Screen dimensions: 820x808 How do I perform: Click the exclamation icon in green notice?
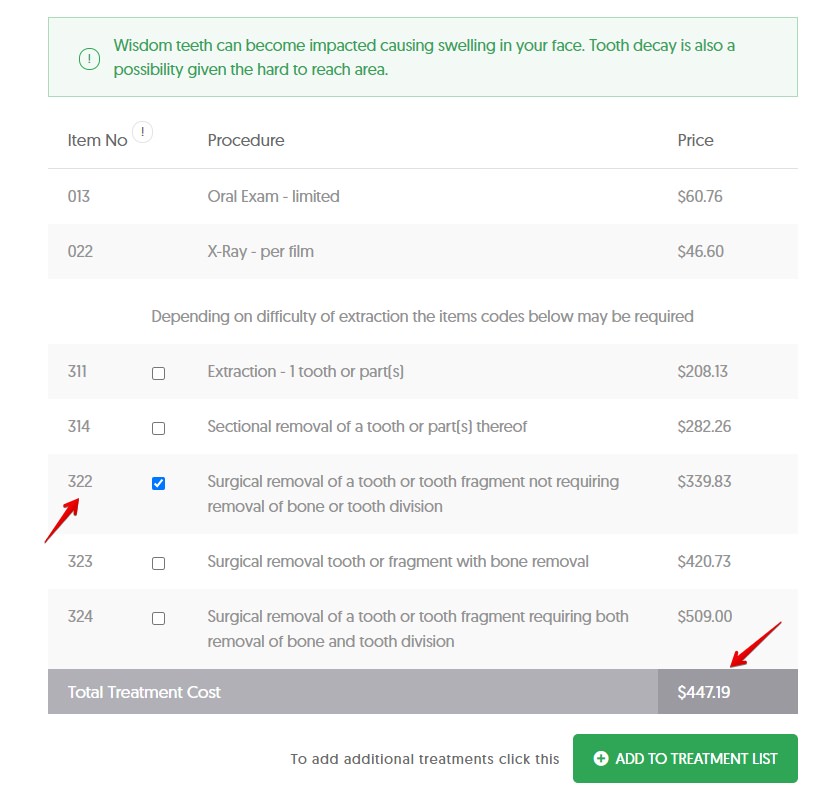89,59
